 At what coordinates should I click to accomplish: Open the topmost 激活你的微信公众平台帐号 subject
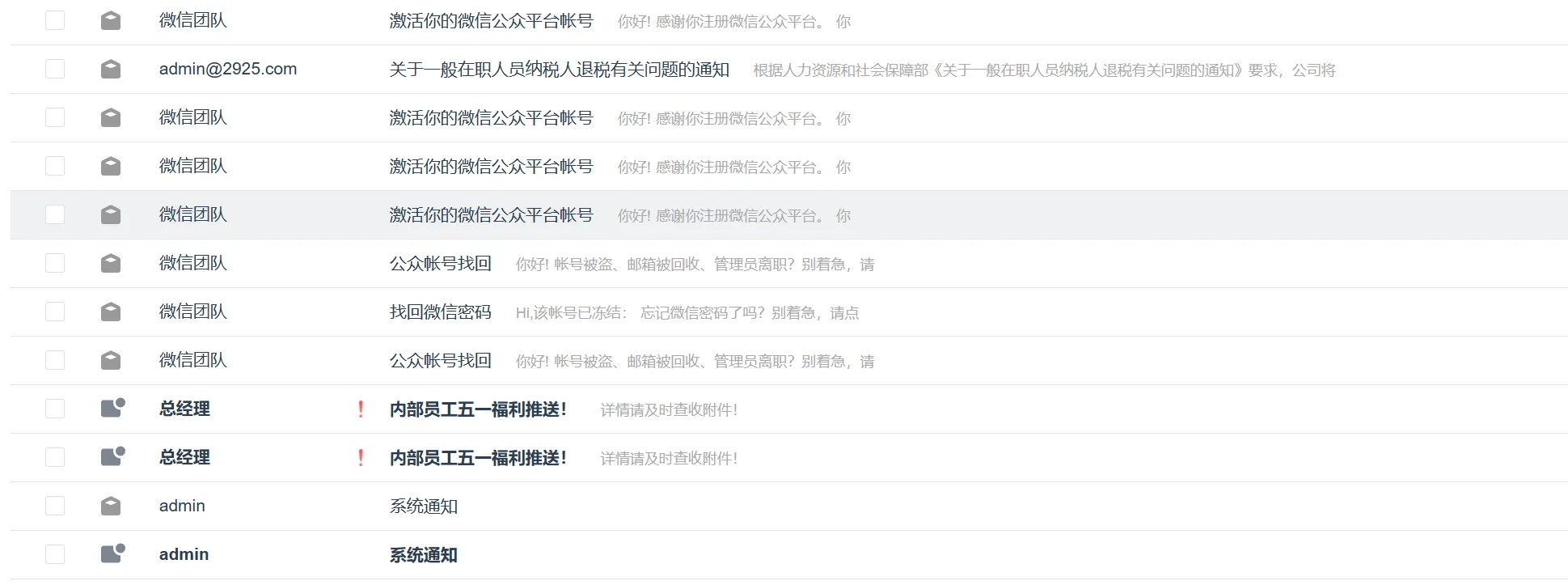[492, 21]
